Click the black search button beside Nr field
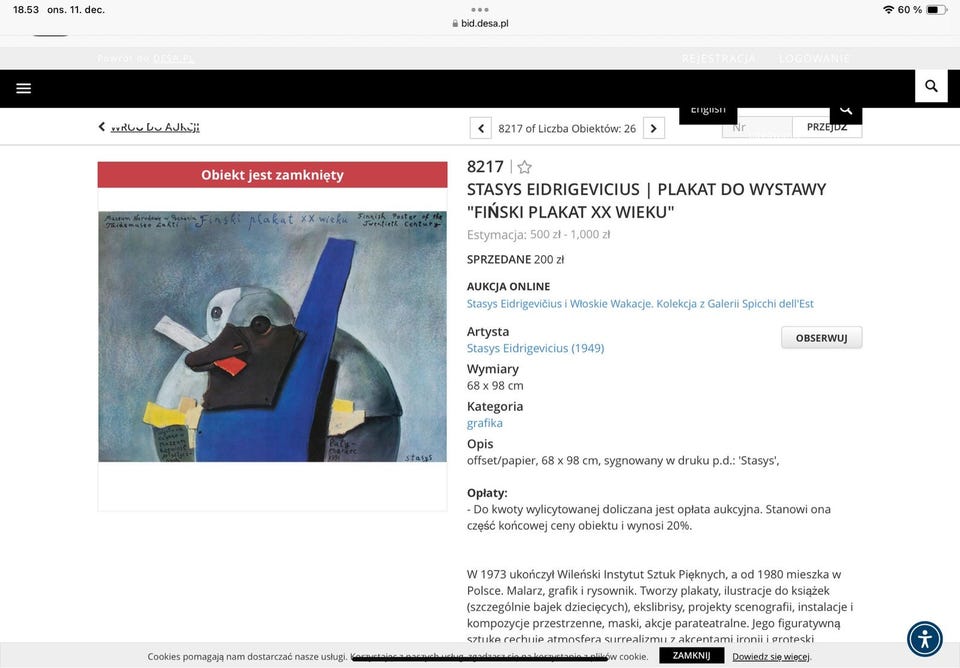960x668 pixels. (846, 112)
